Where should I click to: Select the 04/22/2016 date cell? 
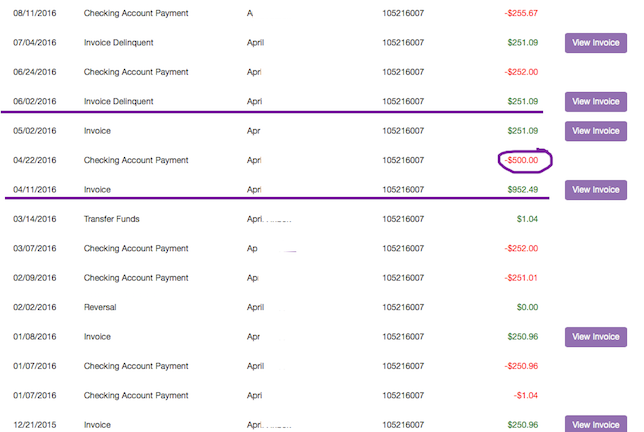[x=34, y=160]
